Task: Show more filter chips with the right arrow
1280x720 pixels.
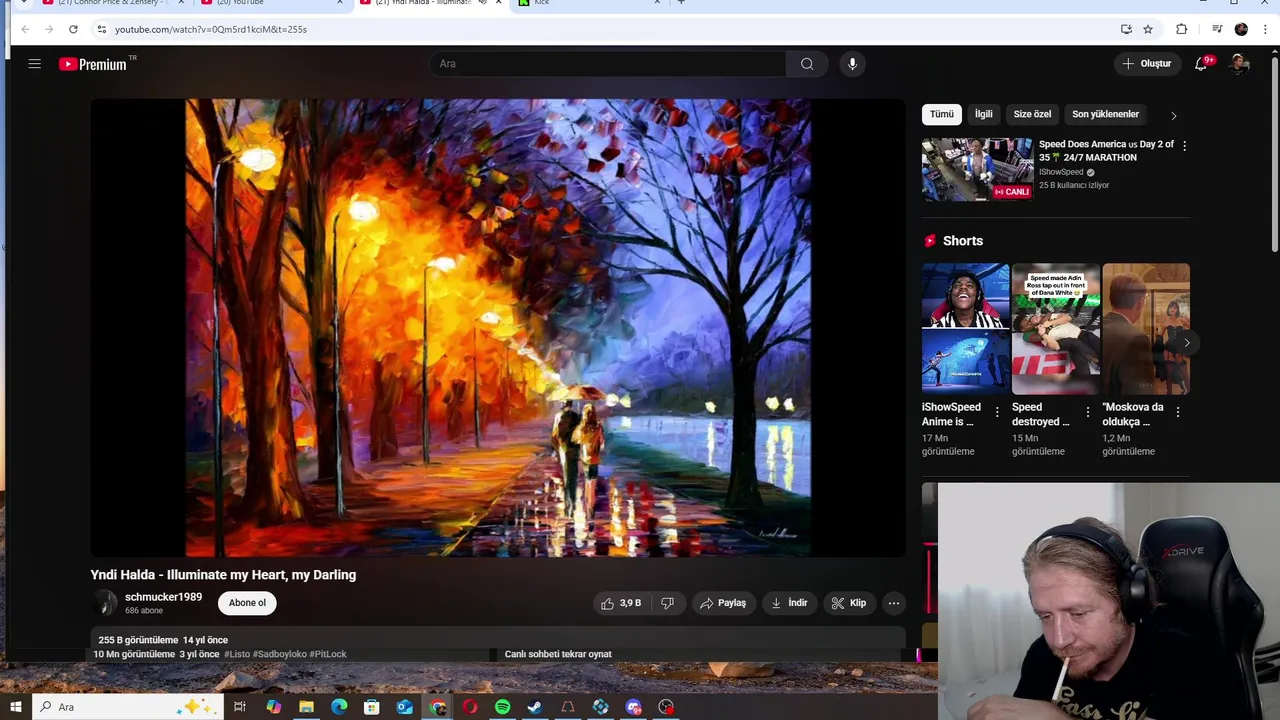Action: (x=1173, y=115)
